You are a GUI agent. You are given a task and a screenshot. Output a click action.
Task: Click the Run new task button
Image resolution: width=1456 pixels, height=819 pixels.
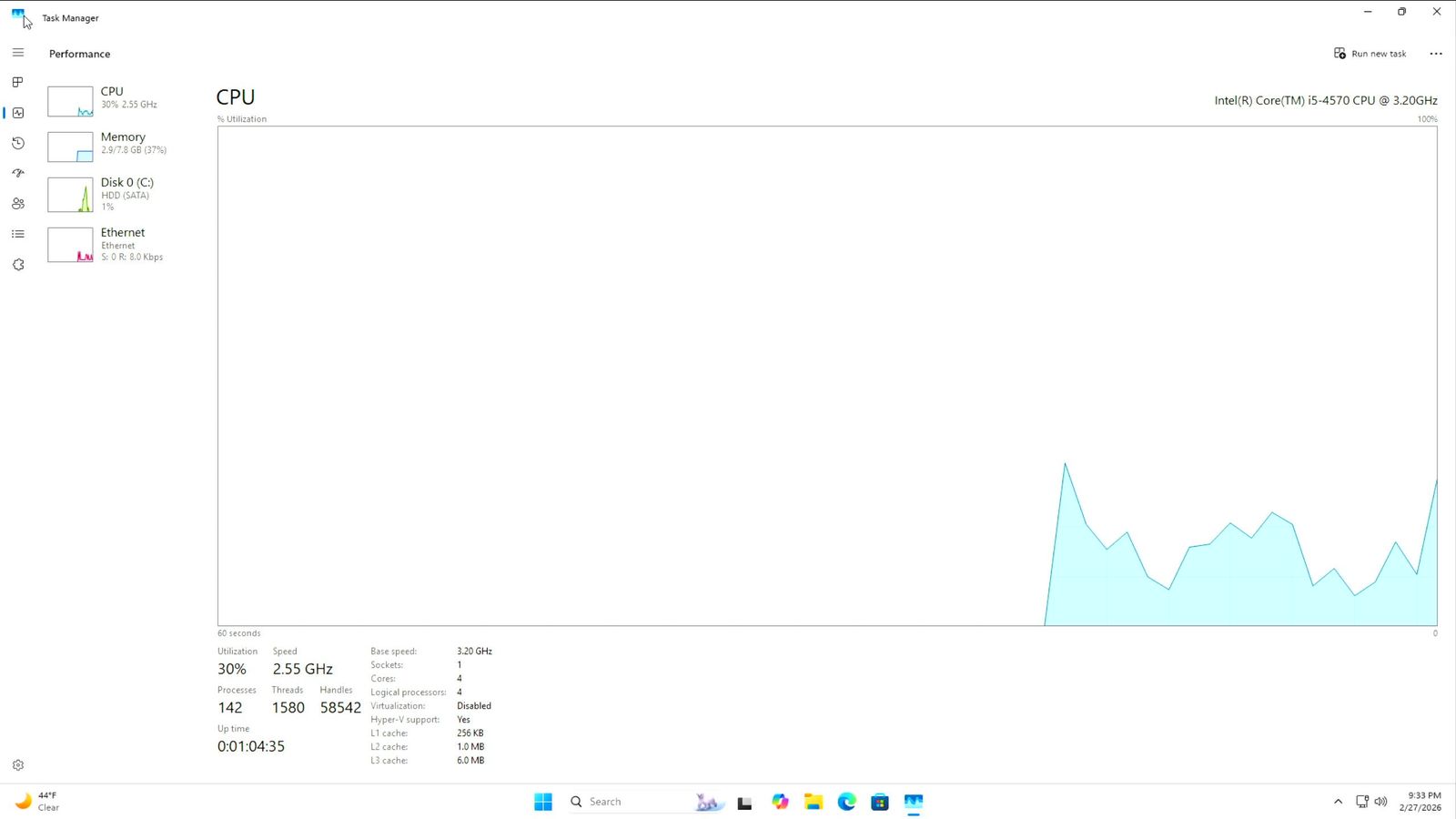1370,54
